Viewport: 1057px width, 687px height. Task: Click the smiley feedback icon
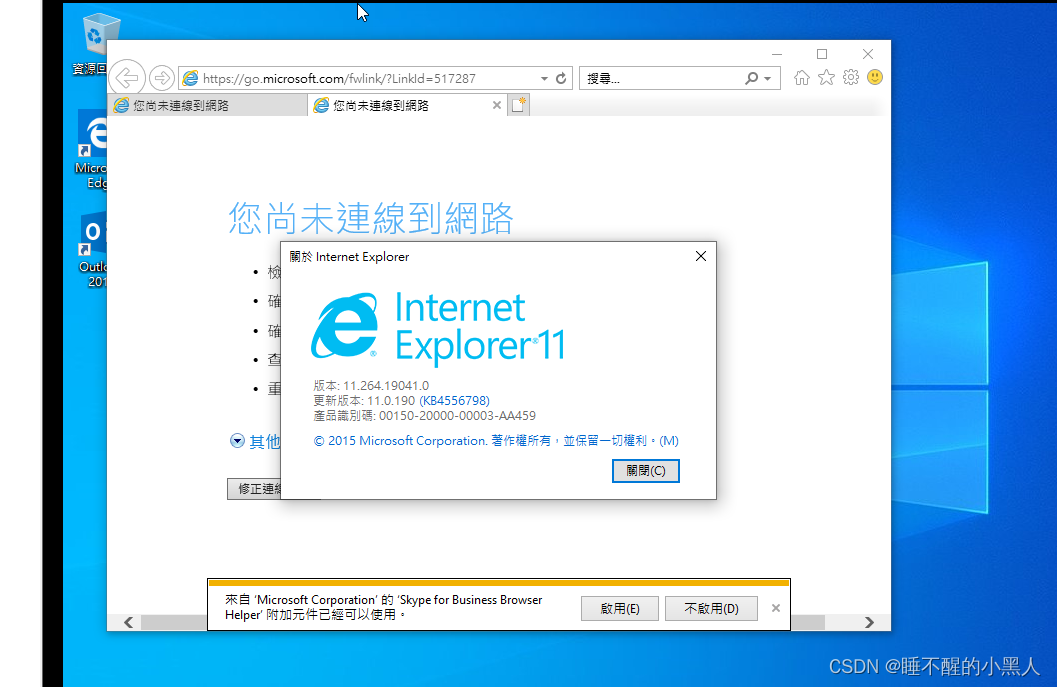point(875,77)
